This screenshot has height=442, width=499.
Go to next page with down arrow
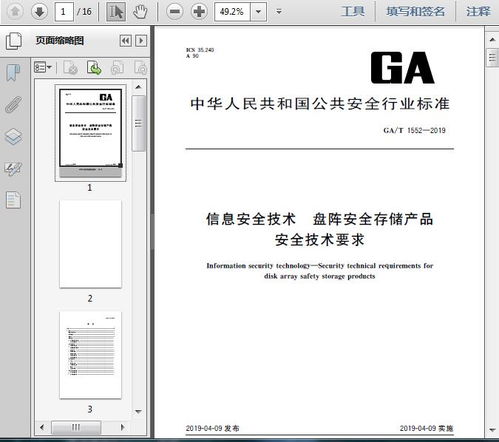39,12
